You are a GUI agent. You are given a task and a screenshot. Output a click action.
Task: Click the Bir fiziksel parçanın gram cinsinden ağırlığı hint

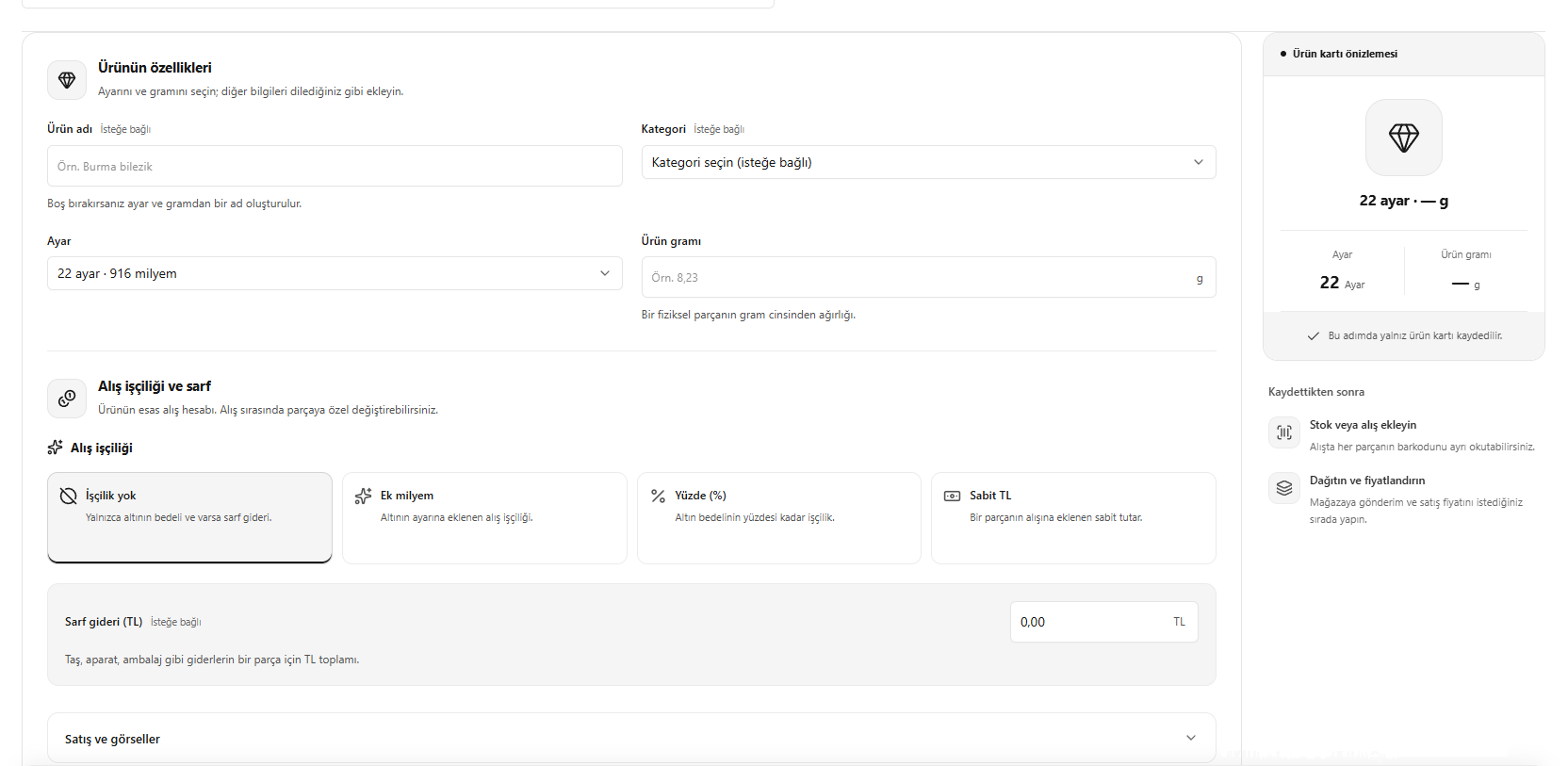[748, 315]
